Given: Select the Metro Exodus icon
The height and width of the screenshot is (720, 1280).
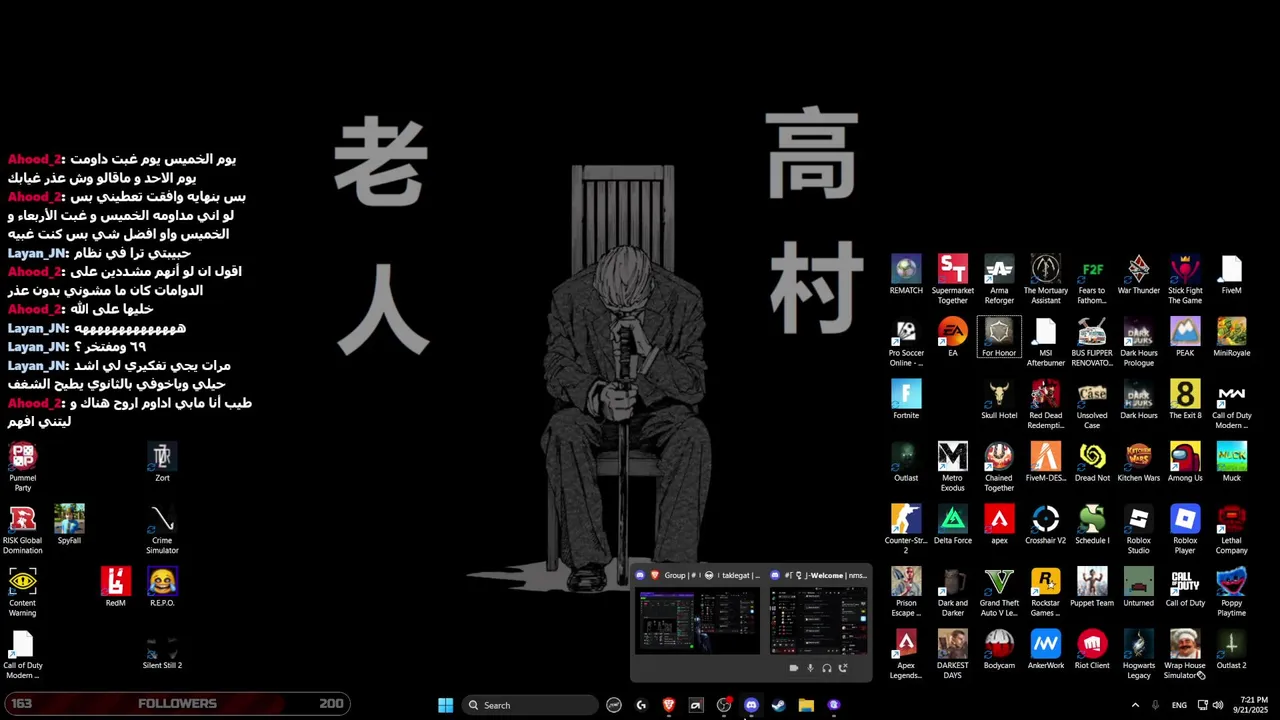Looking at the screenshot, I should pyautogui.click(x=952, y=467).
